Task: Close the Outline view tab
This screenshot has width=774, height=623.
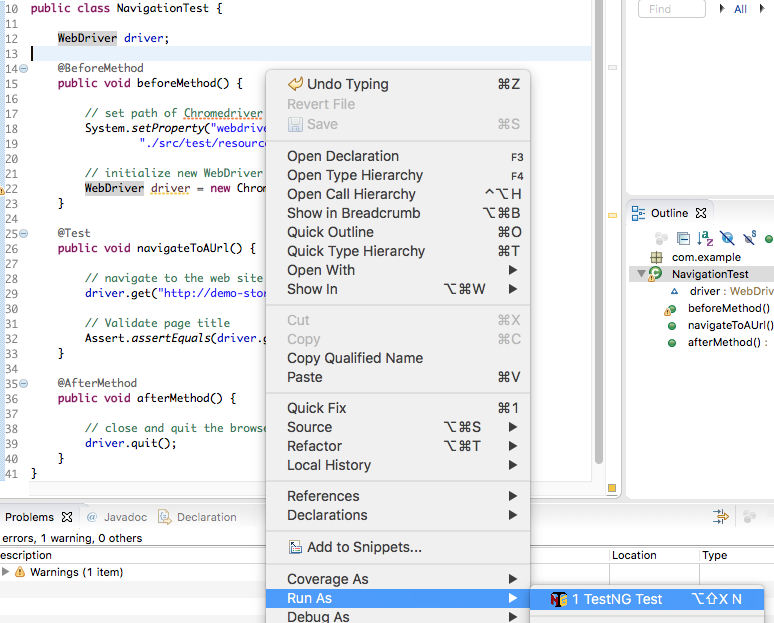Action: pos(701,213)
